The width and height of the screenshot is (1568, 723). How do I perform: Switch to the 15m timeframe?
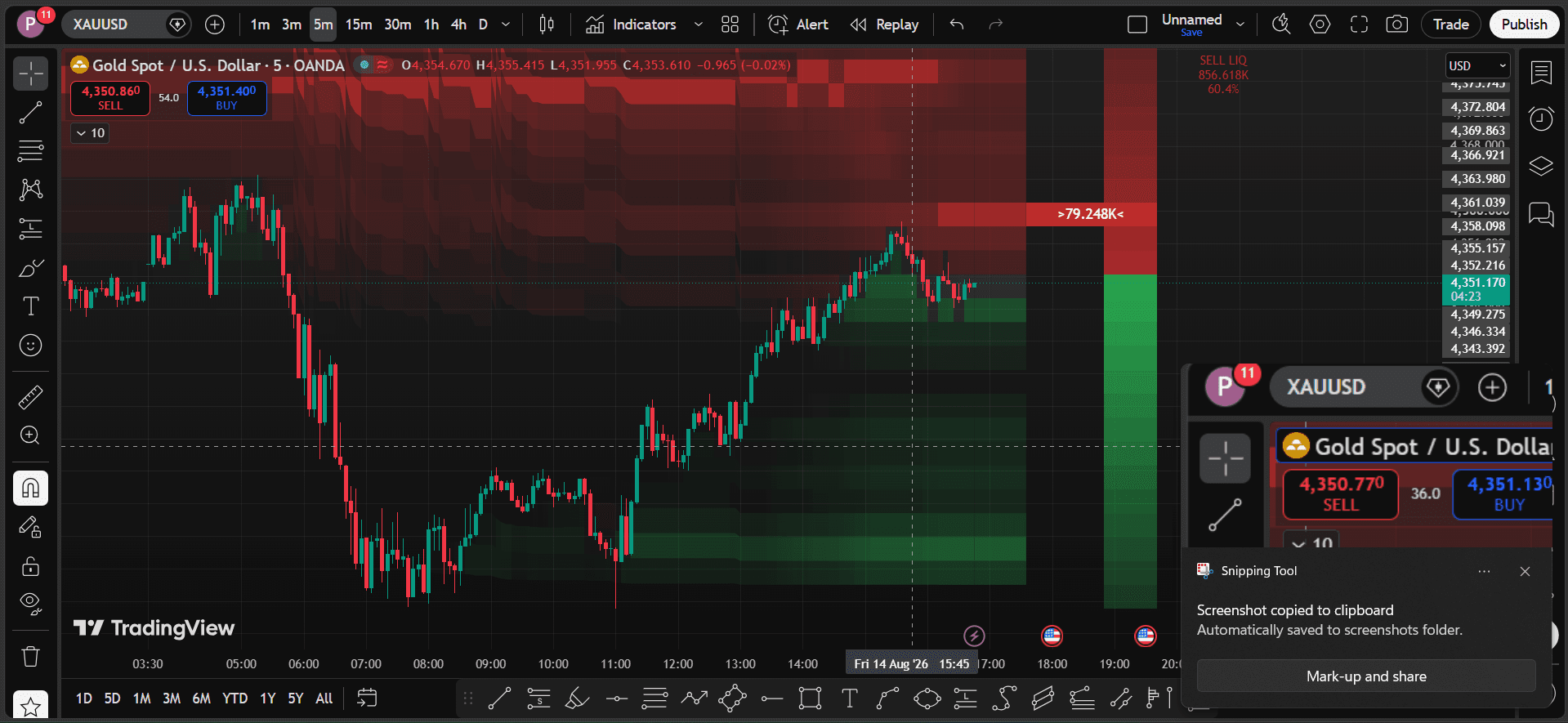(359, 25)
